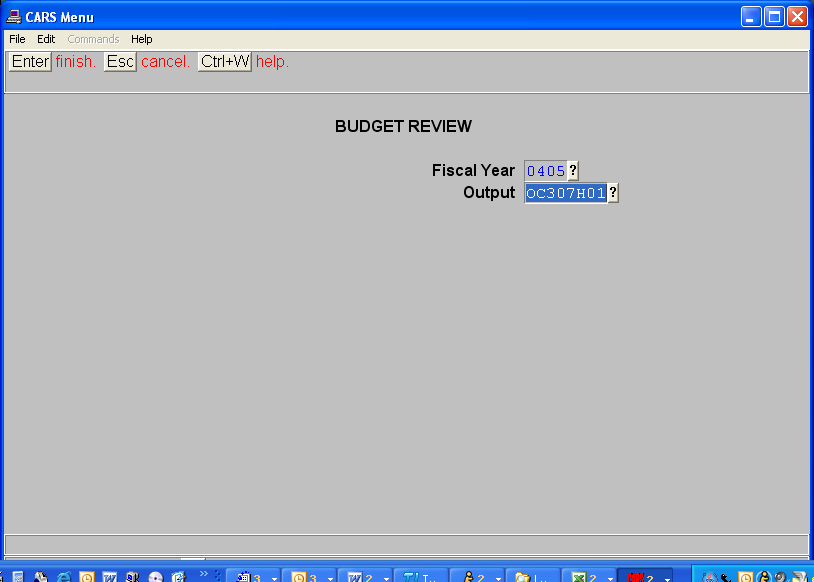Select the red CARS taskbar group

point(640,577)
